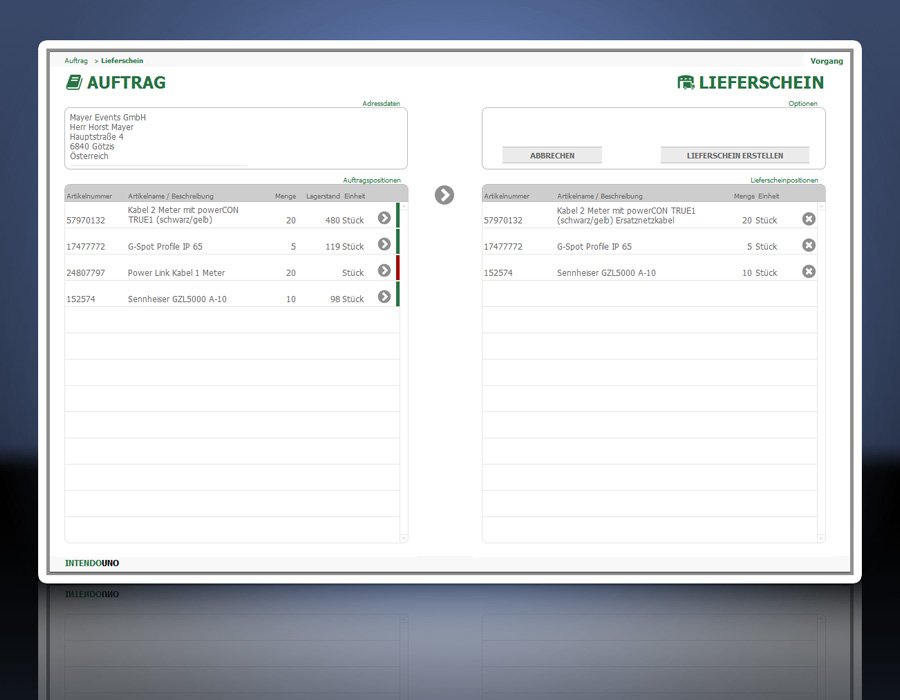The width and height of the screenshot is (900, 700).
Task: Select Power Link Kabel 1 Meter text
Action: 176,273
